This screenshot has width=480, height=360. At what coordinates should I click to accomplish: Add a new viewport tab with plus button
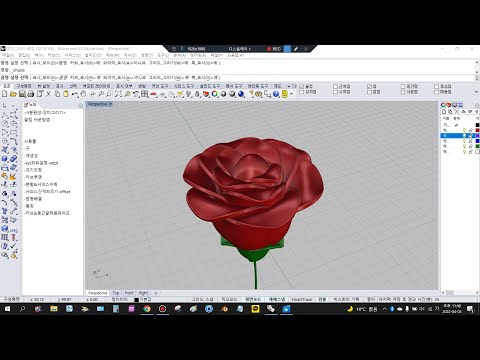[155, 293]
